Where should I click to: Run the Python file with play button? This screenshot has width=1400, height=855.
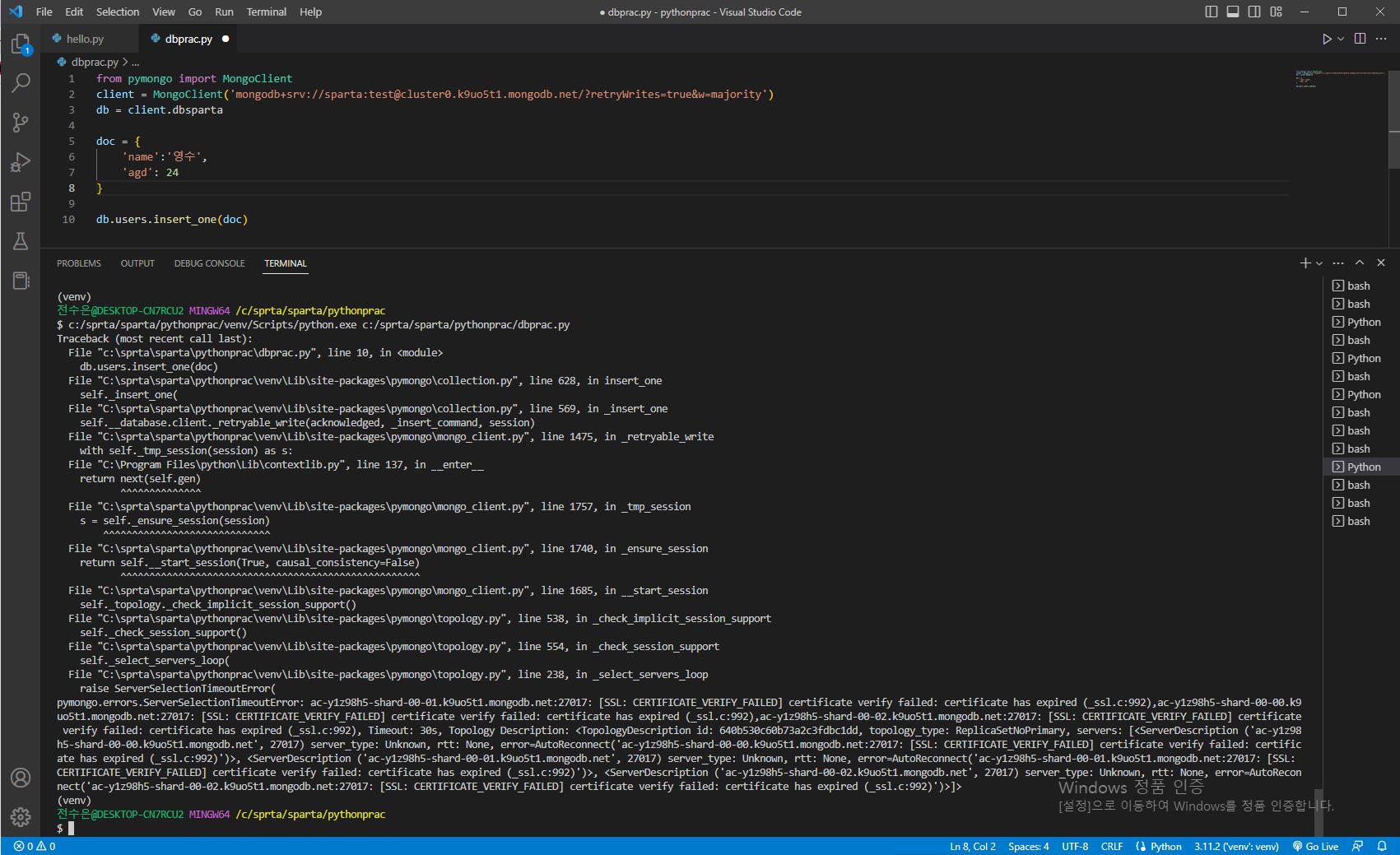click(x=1326, y=39)
